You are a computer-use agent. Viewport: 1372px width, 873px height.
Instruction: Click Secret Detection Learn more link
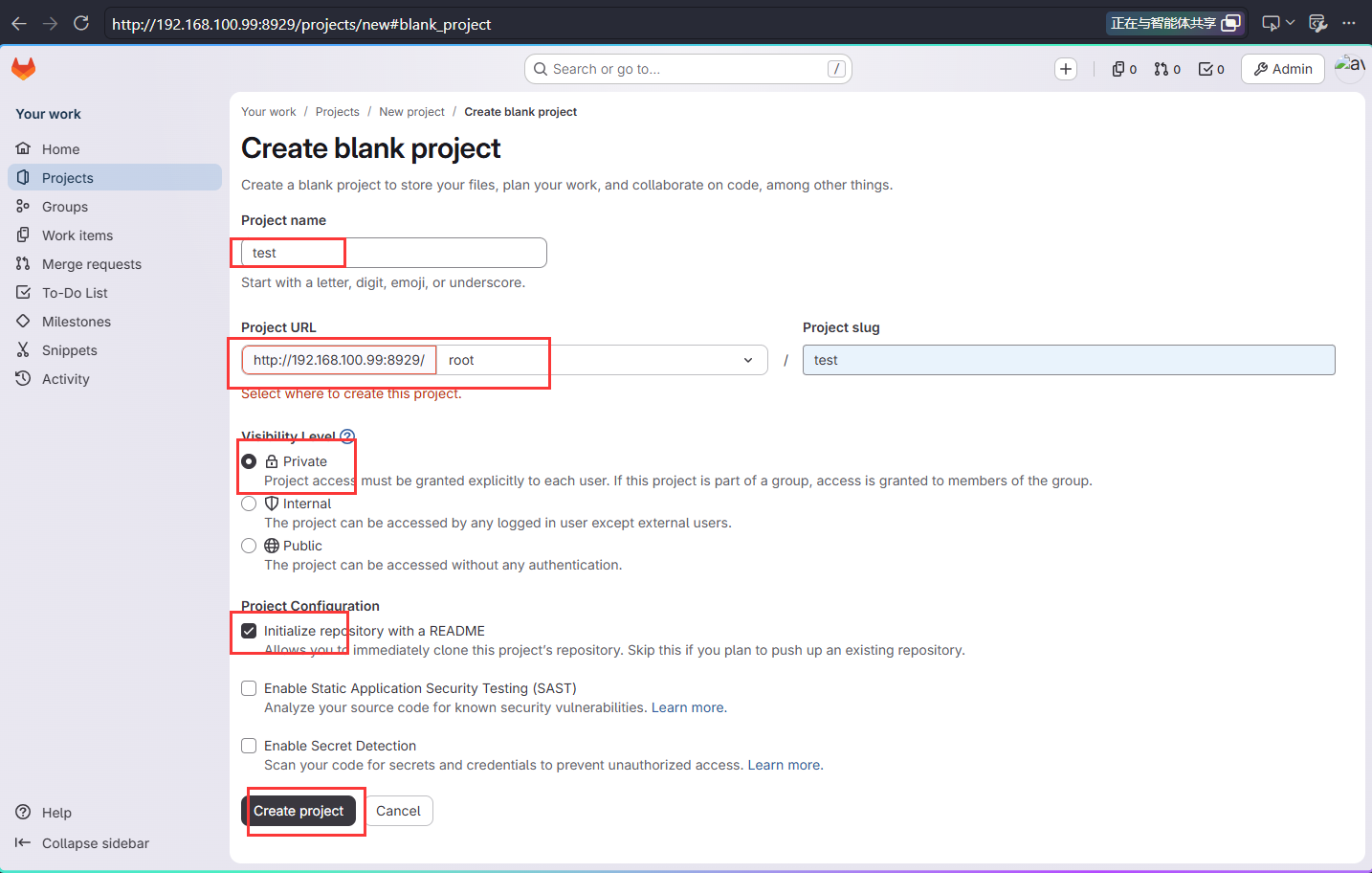click(x=786, y=765)
